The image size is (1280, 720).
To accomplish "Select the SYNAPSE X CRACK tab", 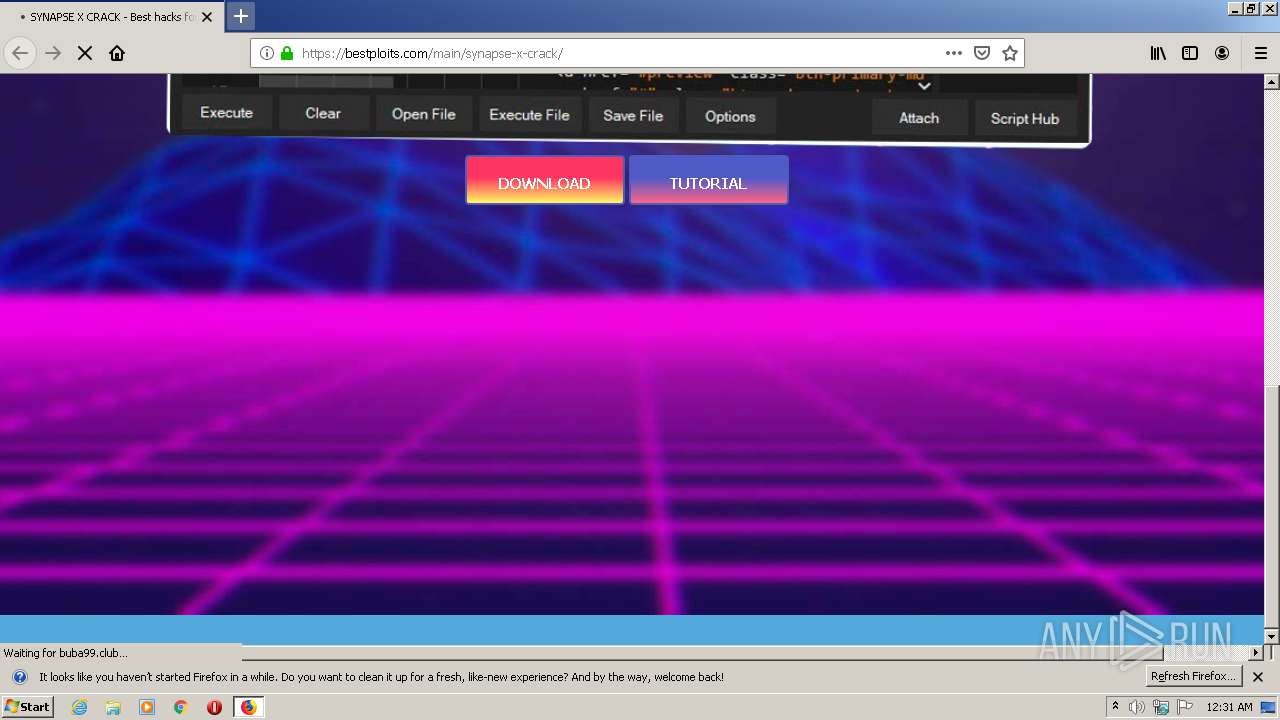I will pos(111,17).
